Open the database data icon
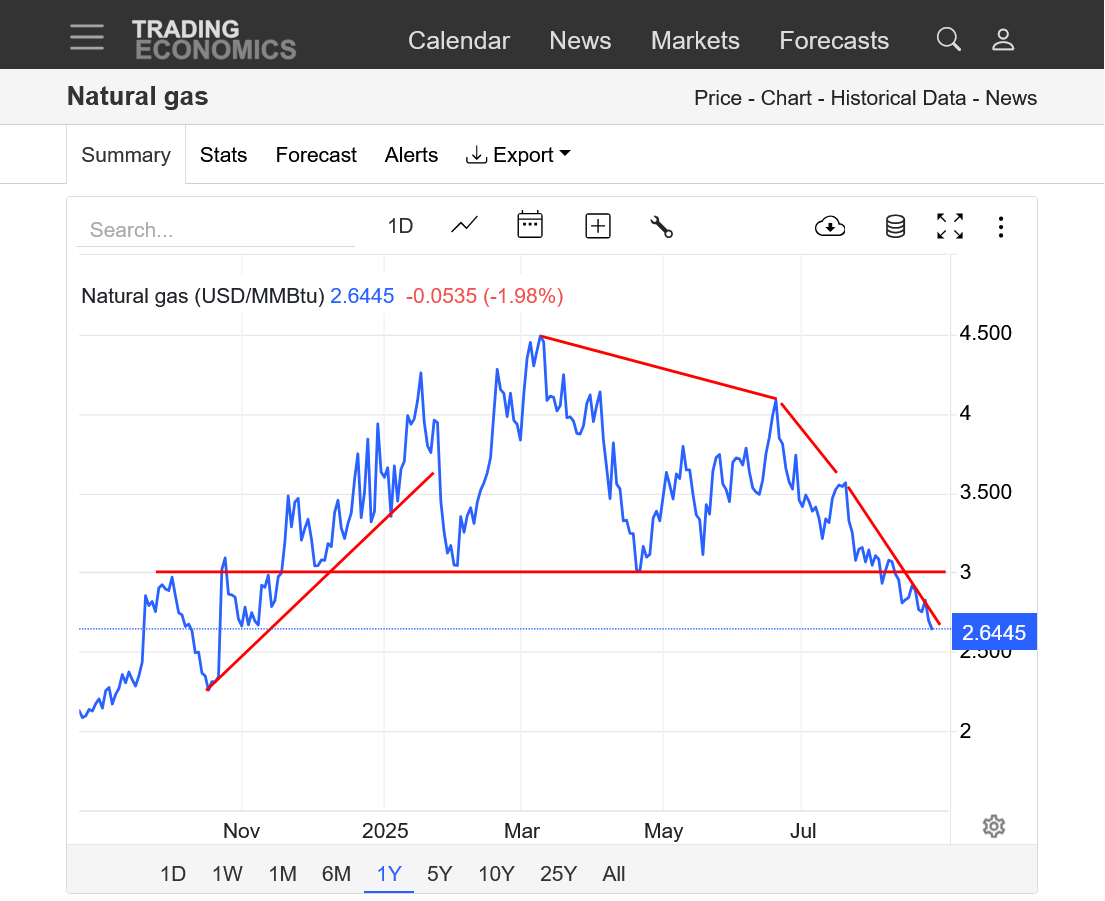 pos(895,227)
